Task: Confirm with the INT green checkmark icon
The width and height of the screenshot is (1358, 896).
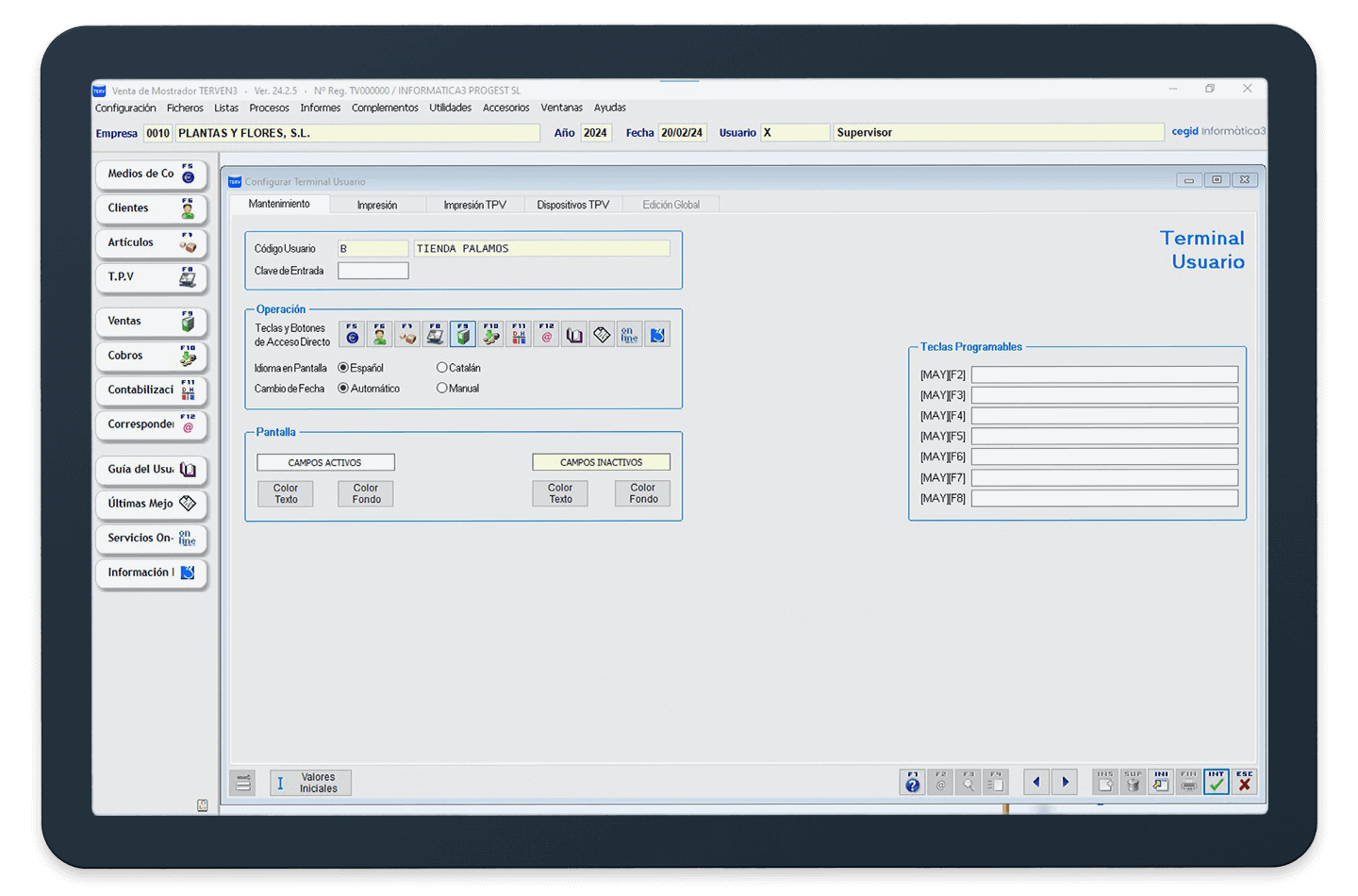Action: tap(1217, 782)
